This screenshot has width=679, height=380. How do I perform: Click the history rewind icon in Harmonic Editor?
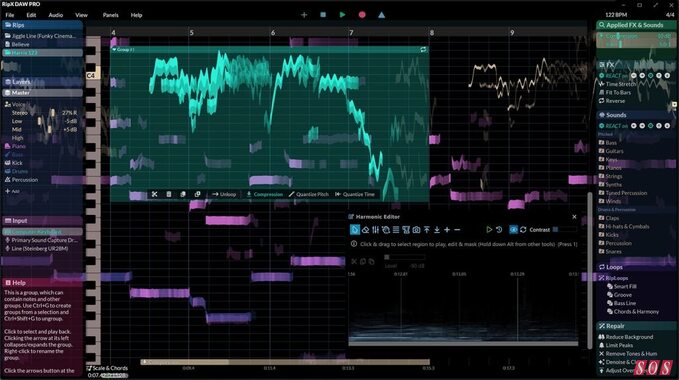499,230
